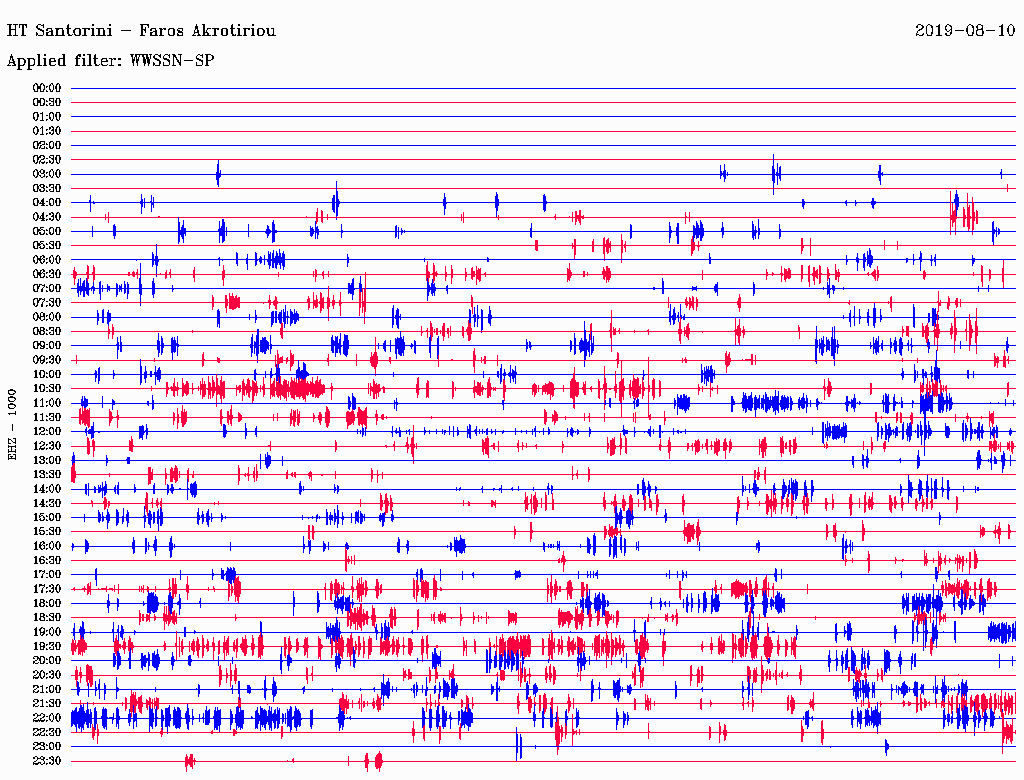
Task: Select the 06:00 time label
Action: [x=47, y=260]
